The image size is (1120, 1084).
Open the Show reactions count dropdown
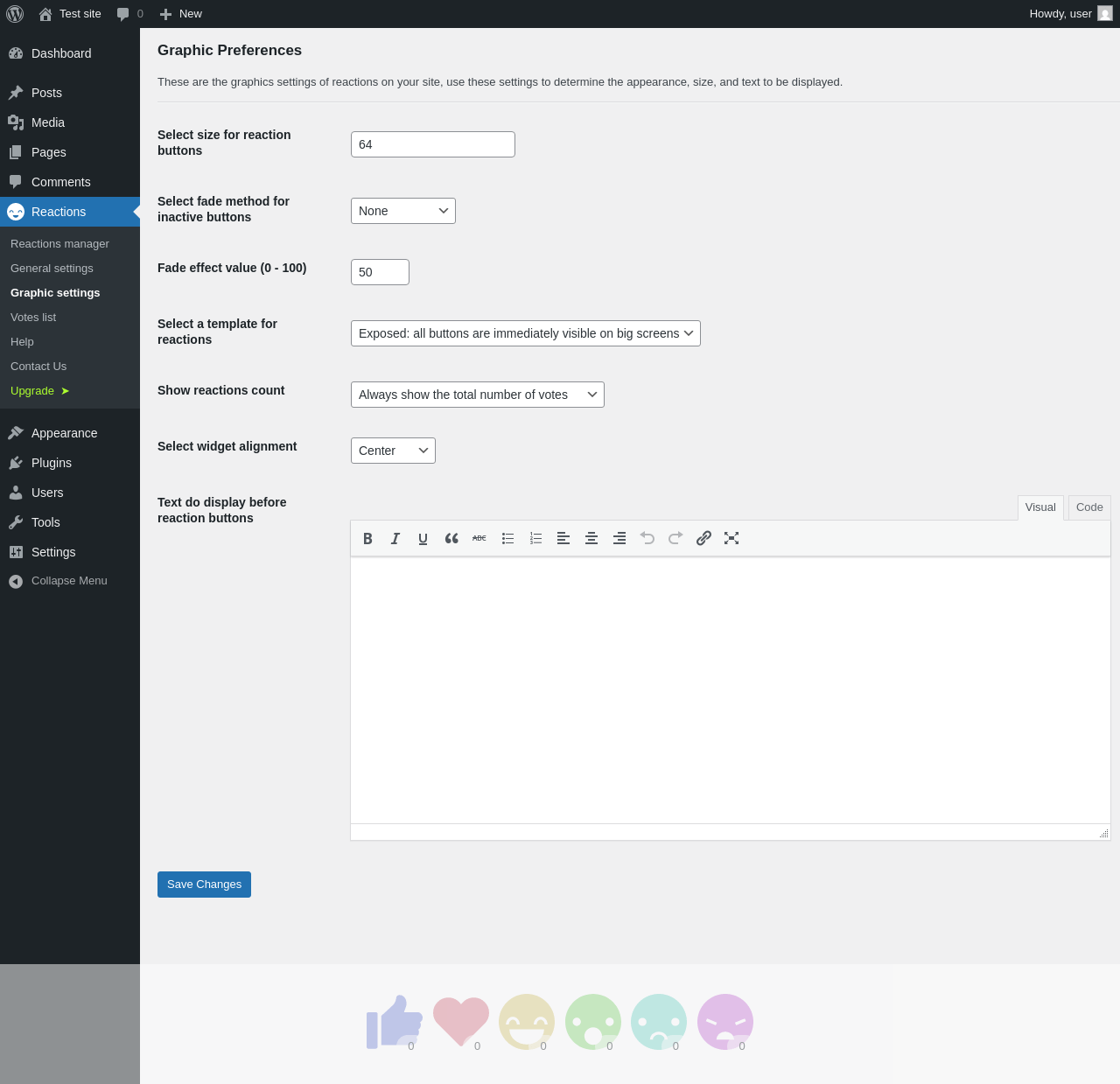tap(478, 395)
